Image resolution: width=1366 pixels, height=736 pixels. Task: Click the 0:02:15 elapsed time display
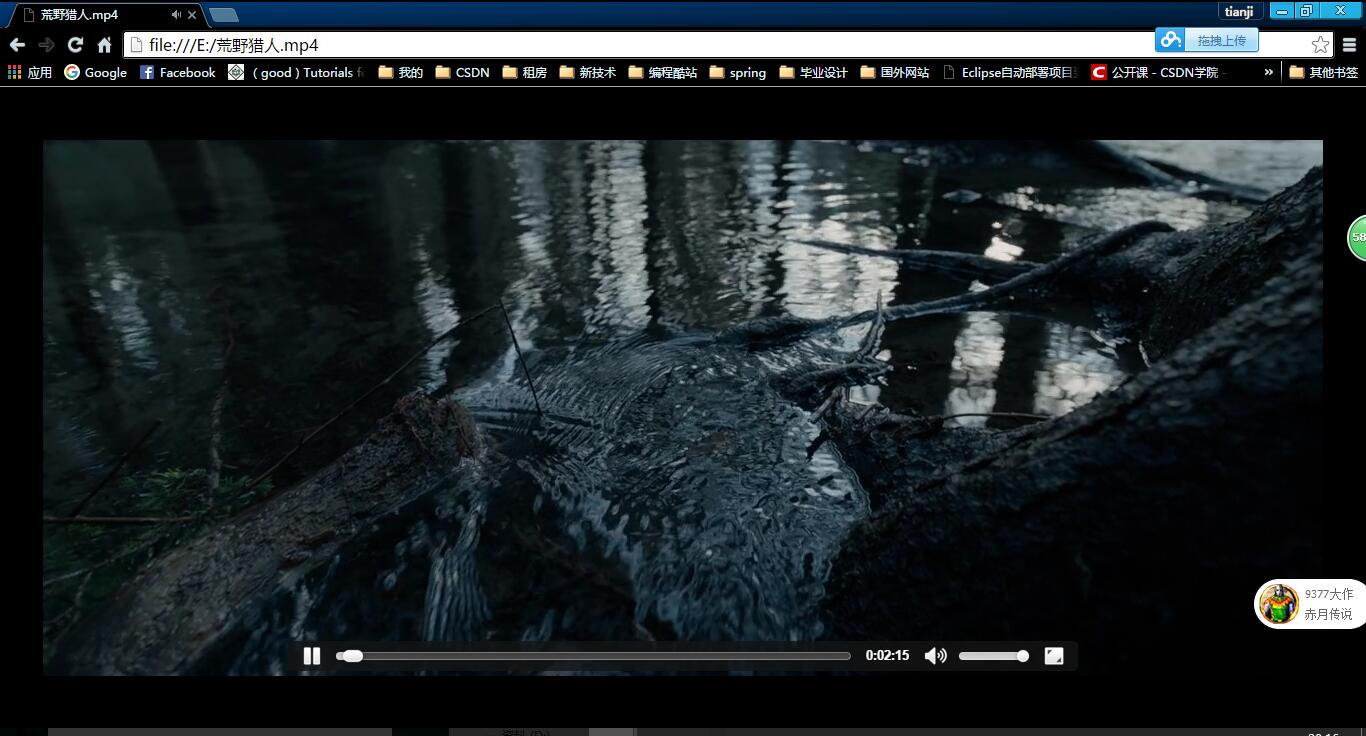(x=888, y=656)
